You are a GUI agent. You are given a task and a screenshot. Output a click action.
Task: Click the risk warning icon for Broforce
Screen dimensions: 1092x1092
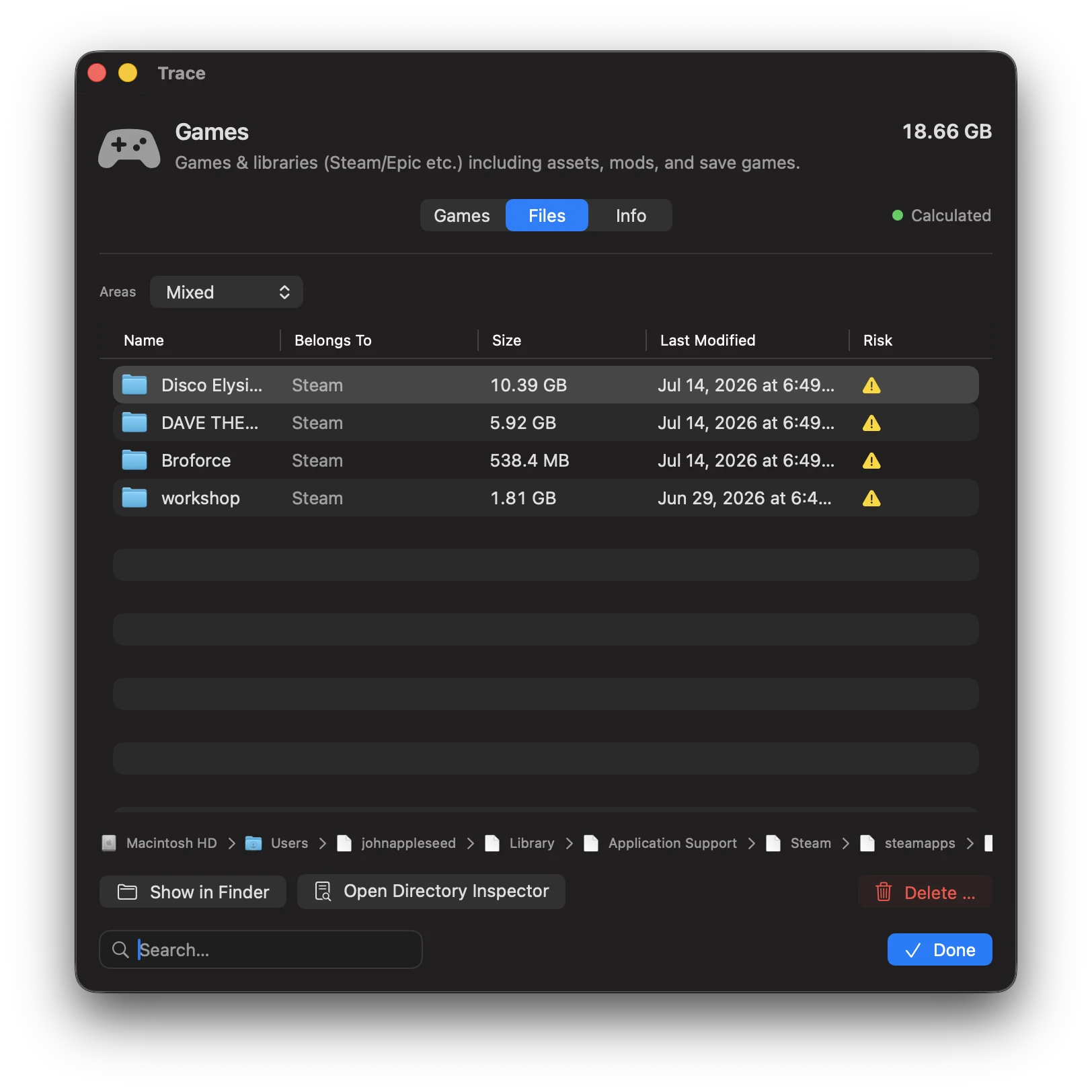871,461
